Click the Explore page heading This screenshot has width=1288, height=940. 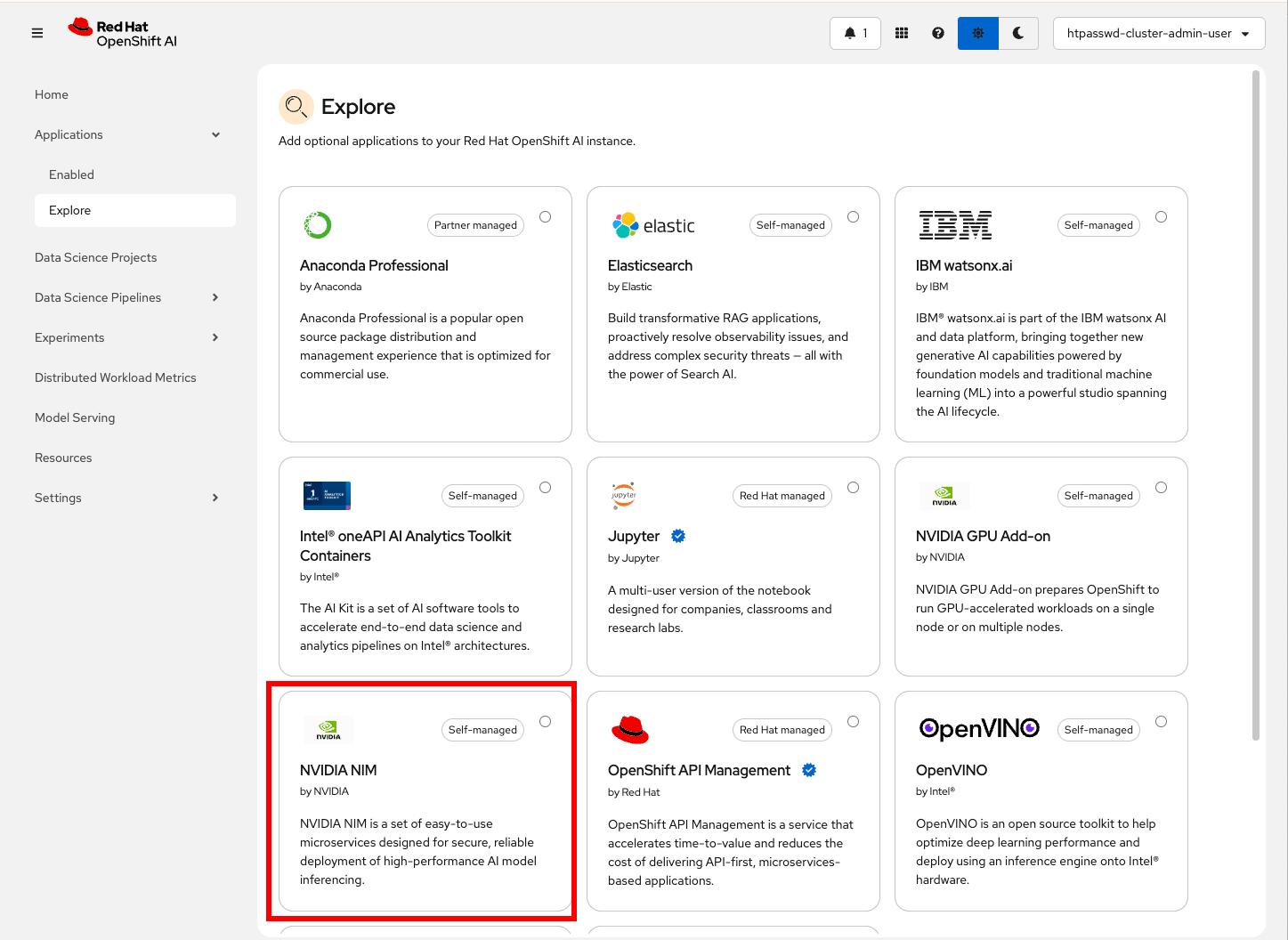[x=358, y=107]
